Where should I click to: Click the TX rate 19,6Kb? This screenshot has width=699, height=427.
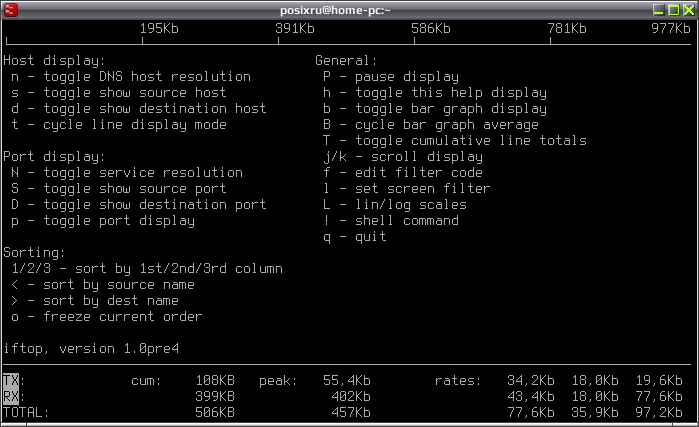[659, 381]
